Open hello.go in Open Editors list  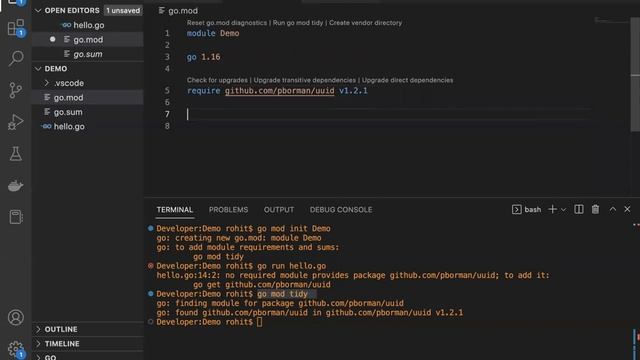pyautogui.click(x=88, y=25)
